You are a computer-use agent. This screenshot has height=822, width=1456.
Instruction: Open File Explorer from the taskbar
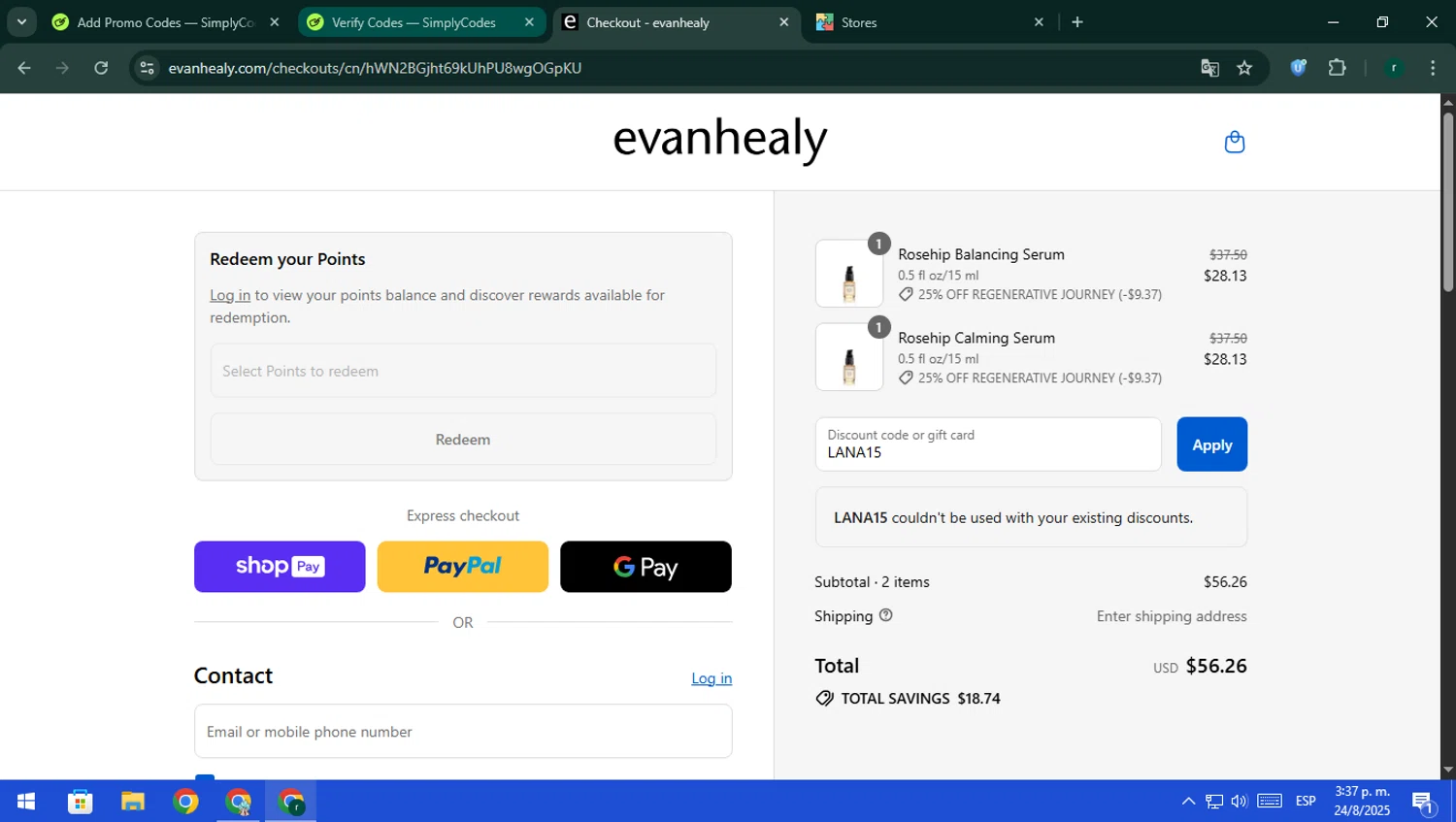[133, 802]
